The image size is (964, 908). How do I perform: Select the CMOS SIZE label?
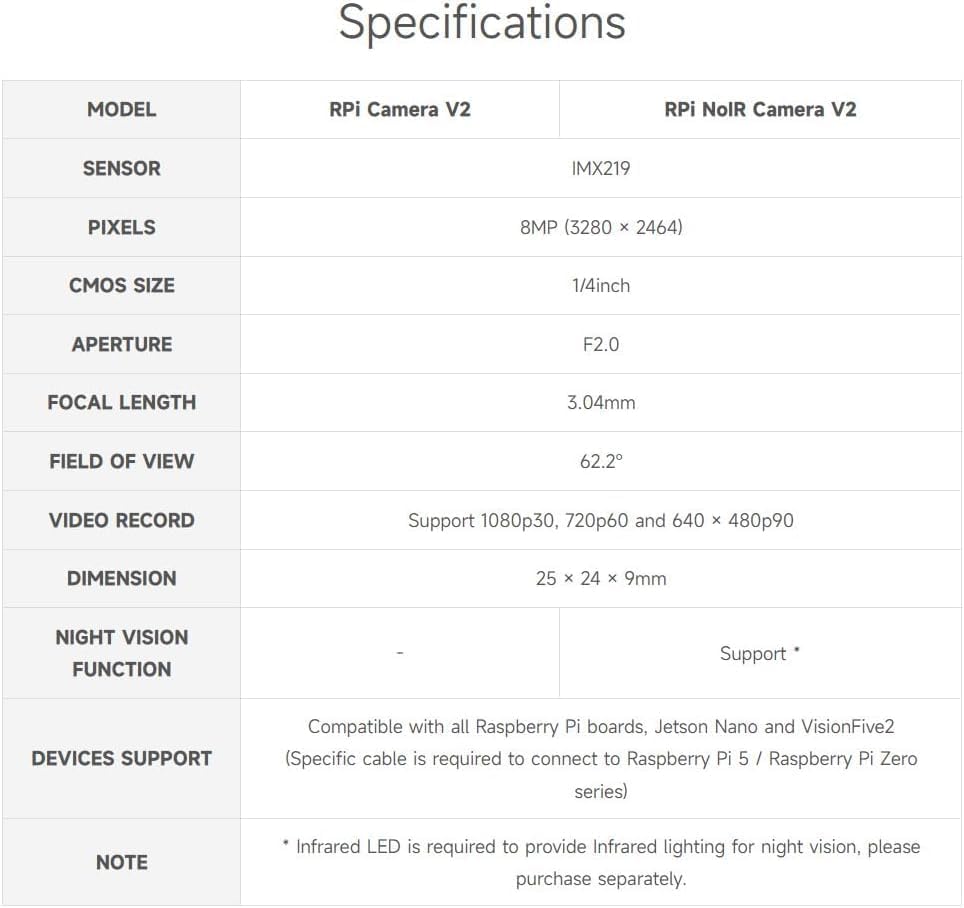[122, 285]
